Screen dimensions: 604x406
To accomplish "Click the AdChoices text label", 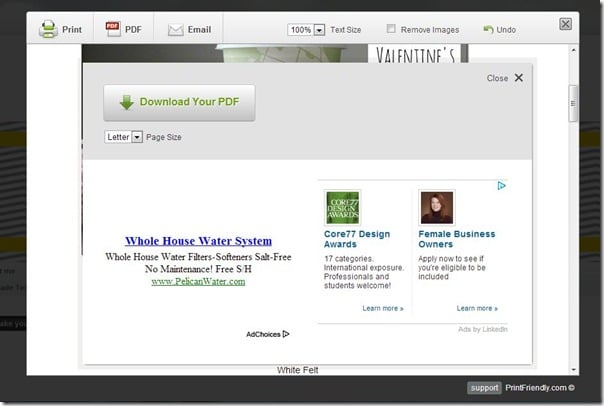I will [x=263, y=334].
